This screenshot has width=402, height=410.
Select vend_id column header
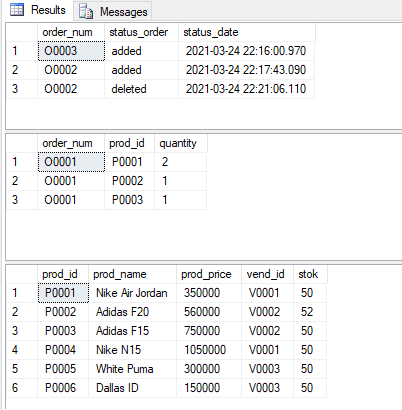click(x=267, y=274)
